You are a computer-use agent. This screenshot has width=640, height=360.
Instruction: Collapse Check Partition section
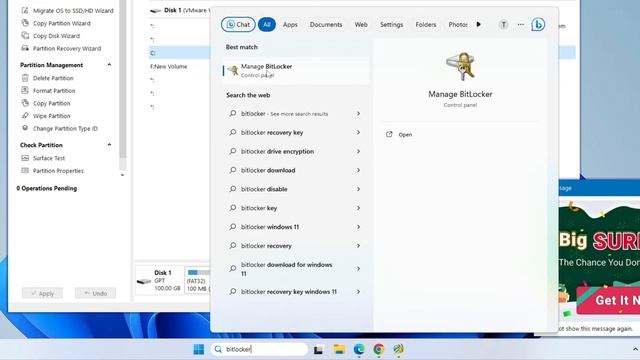[109, 145]
